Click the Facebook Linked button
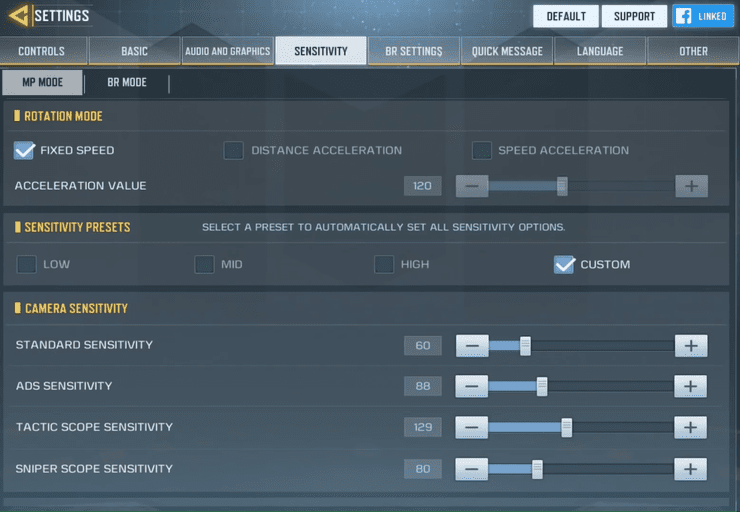Screen dimensions: 740x512 coord(703,16)
